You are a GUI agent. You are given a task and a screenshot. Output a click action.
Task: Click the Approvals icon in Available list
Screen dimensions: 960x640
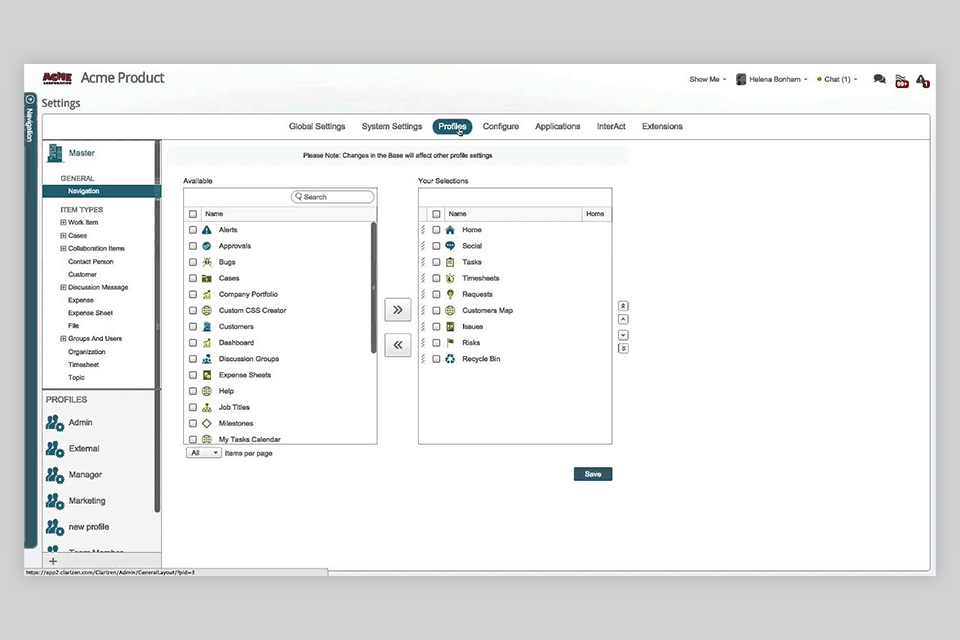tap(207, 246)
